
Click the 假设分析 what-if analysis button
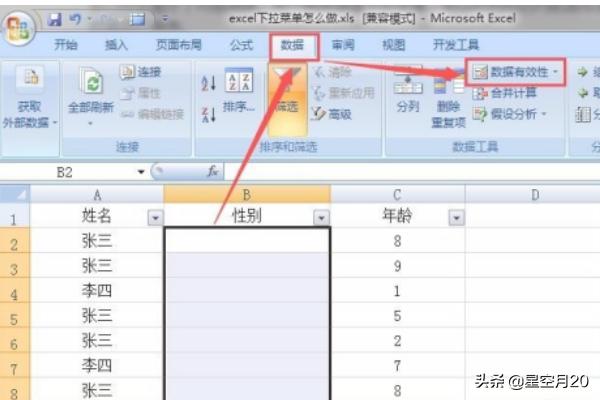pos(509,114)
